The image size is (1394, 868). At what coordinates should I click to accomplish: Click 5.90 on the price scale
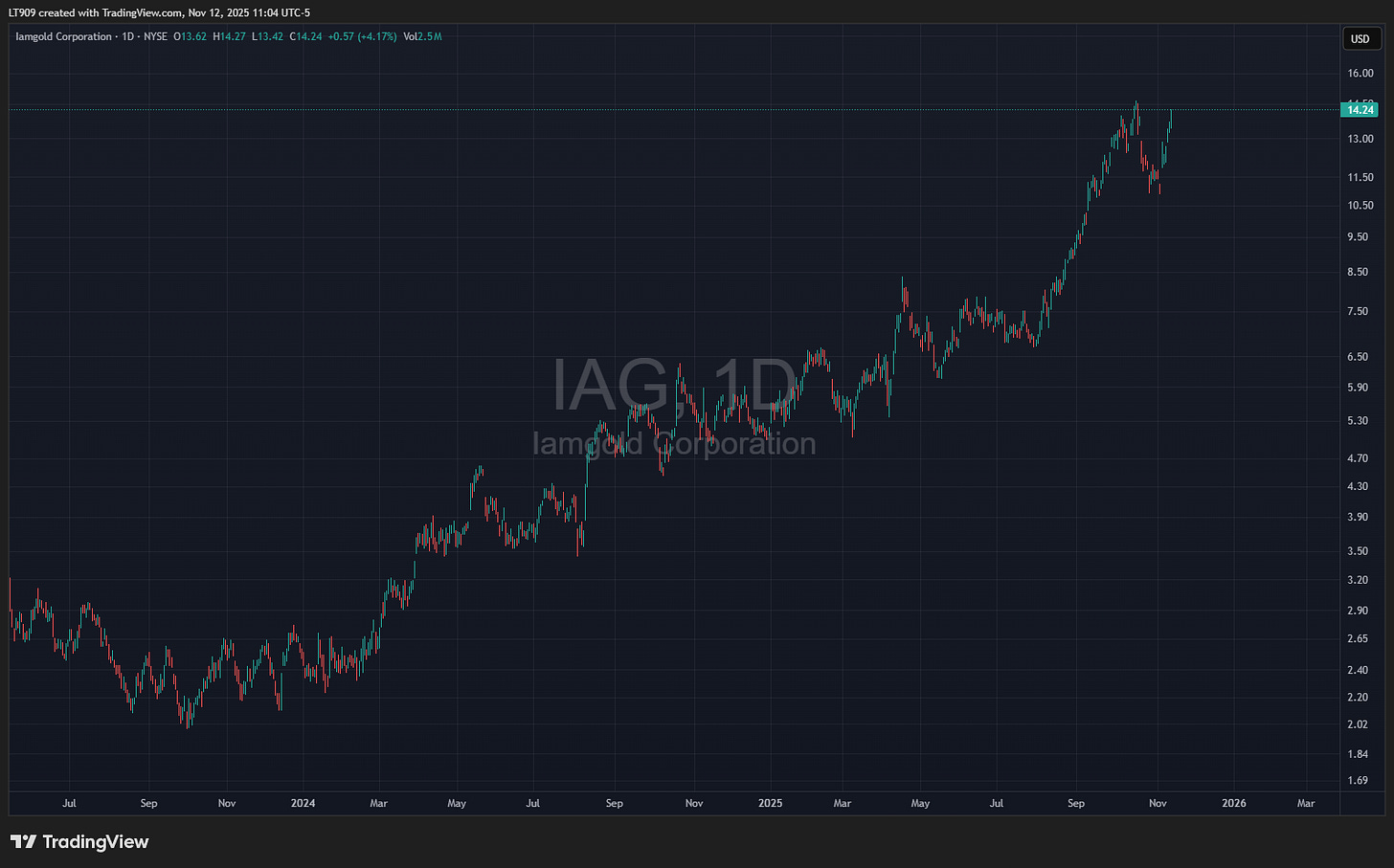pos(1360,388)
